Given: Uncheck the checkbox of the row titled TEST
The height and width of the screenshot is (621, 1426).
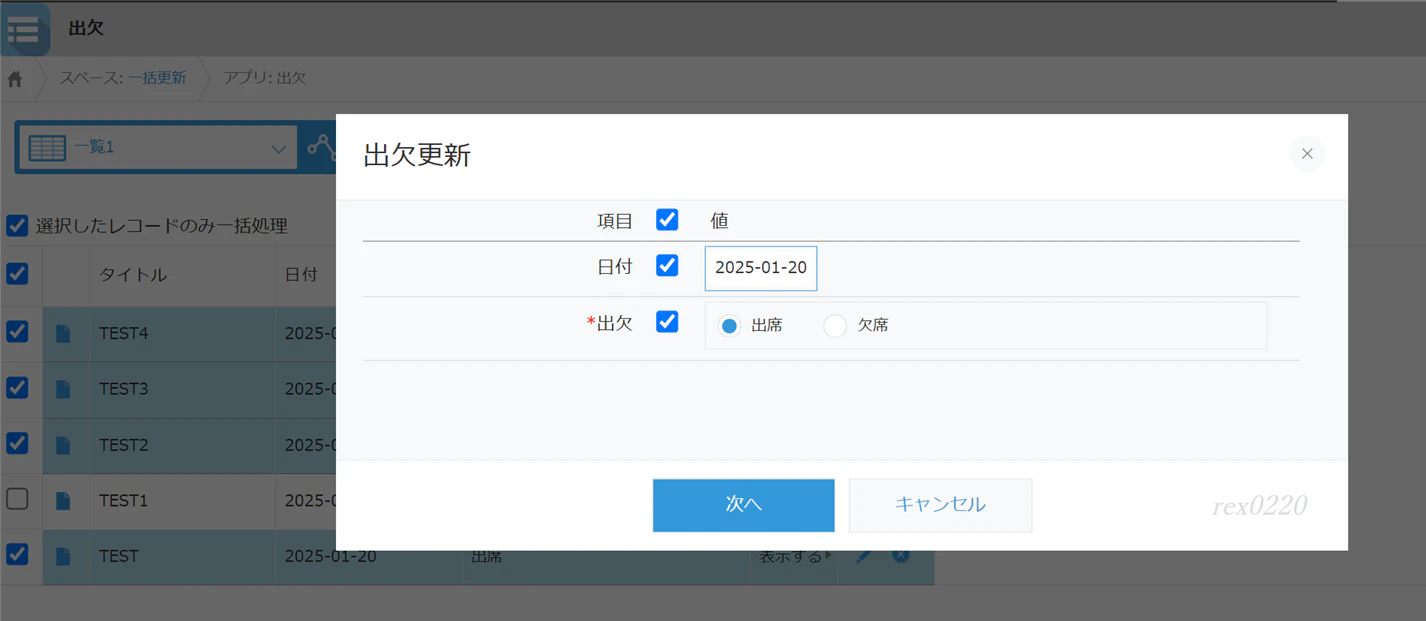Looking at the screenshot, I should (17, 554).
